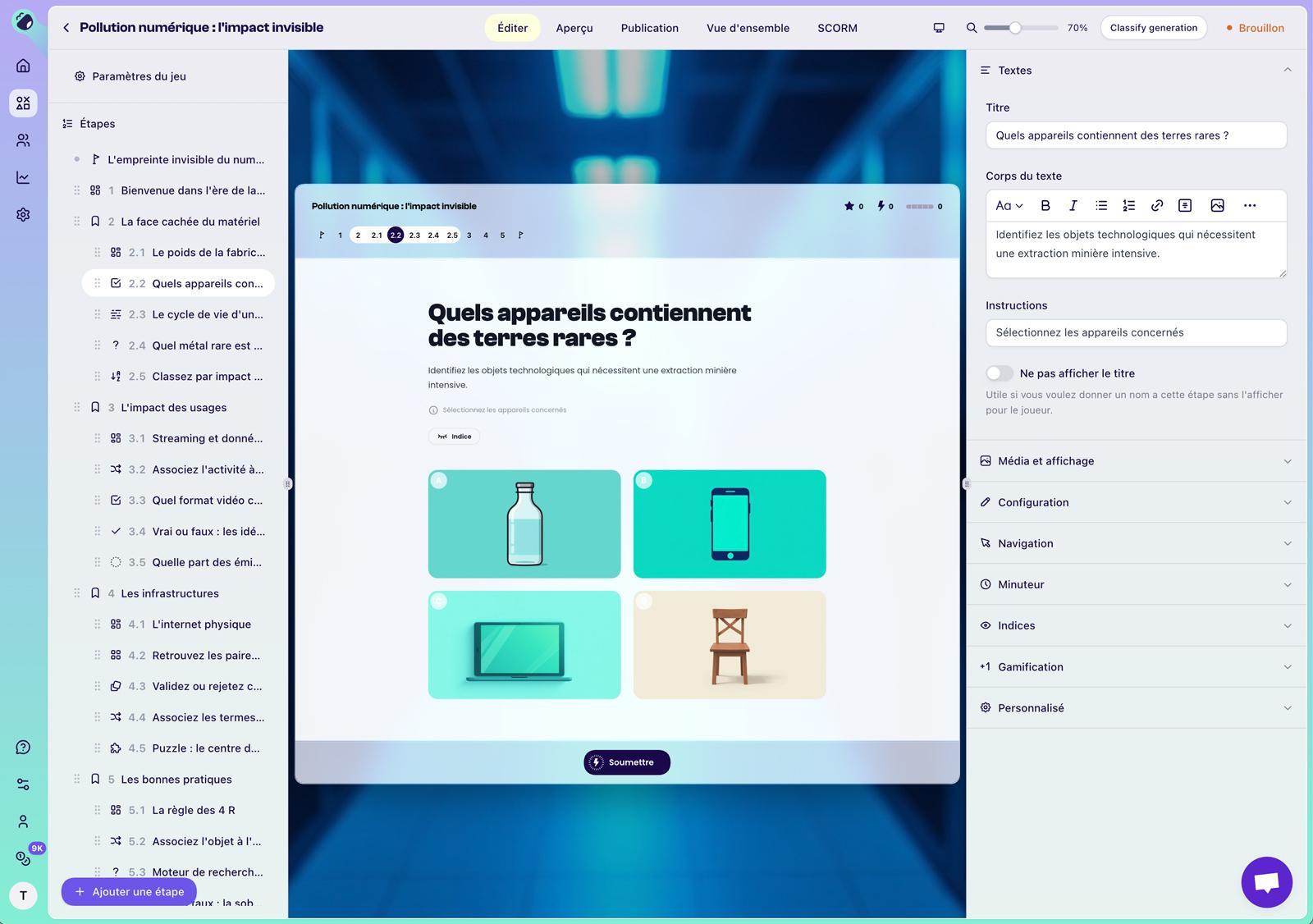The image size is (1313, 924).
Task: Click the desktop preview device icon
Action: pyautogui.click(x=939, y=28)
